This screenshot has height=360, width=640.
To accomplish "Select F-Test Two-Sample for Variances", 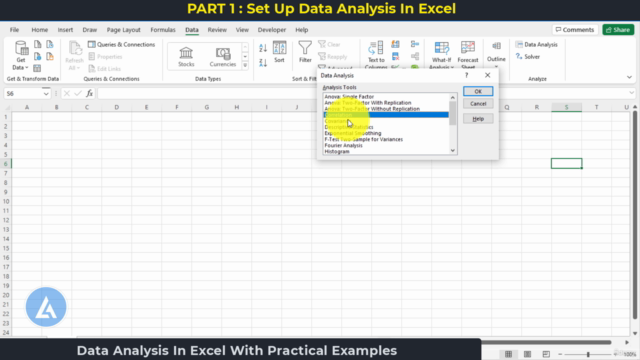I will (363, 140).
